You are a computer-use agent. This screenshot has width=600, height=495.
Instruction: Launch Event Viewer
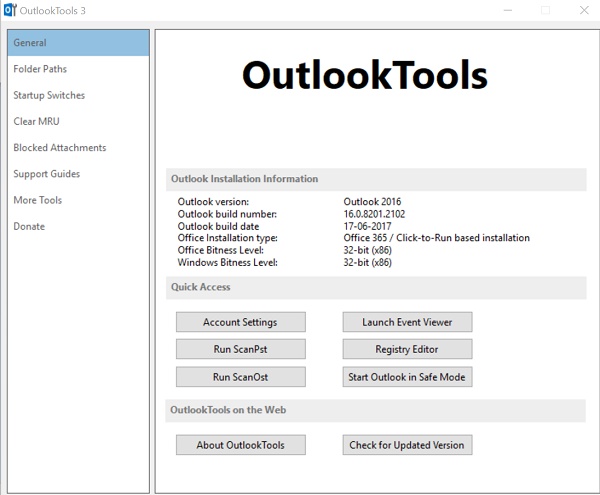[x=407, y=322]
